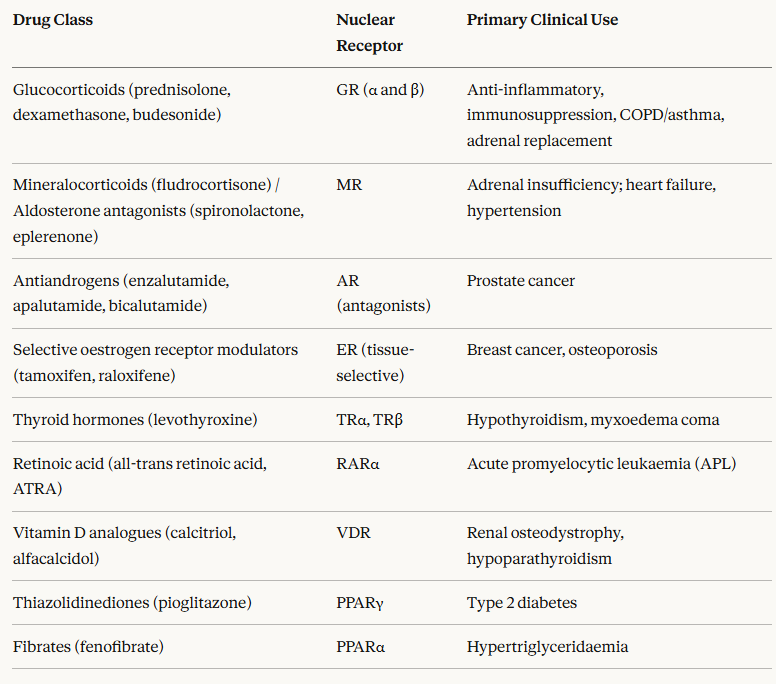Click the MR receptor cell

pyautogui.click(x=349, y=185)
